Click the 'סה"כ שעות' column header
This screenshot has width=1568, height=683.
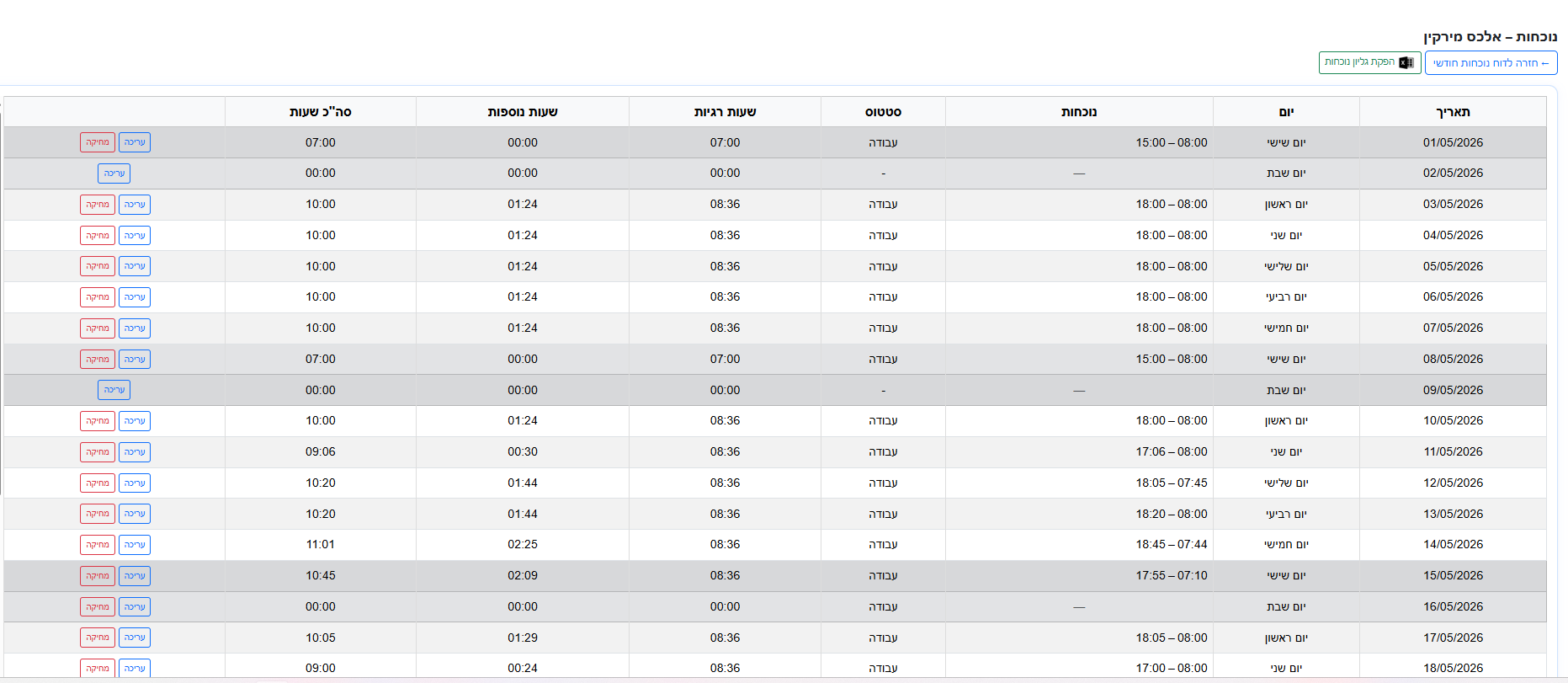coord(321,112)
